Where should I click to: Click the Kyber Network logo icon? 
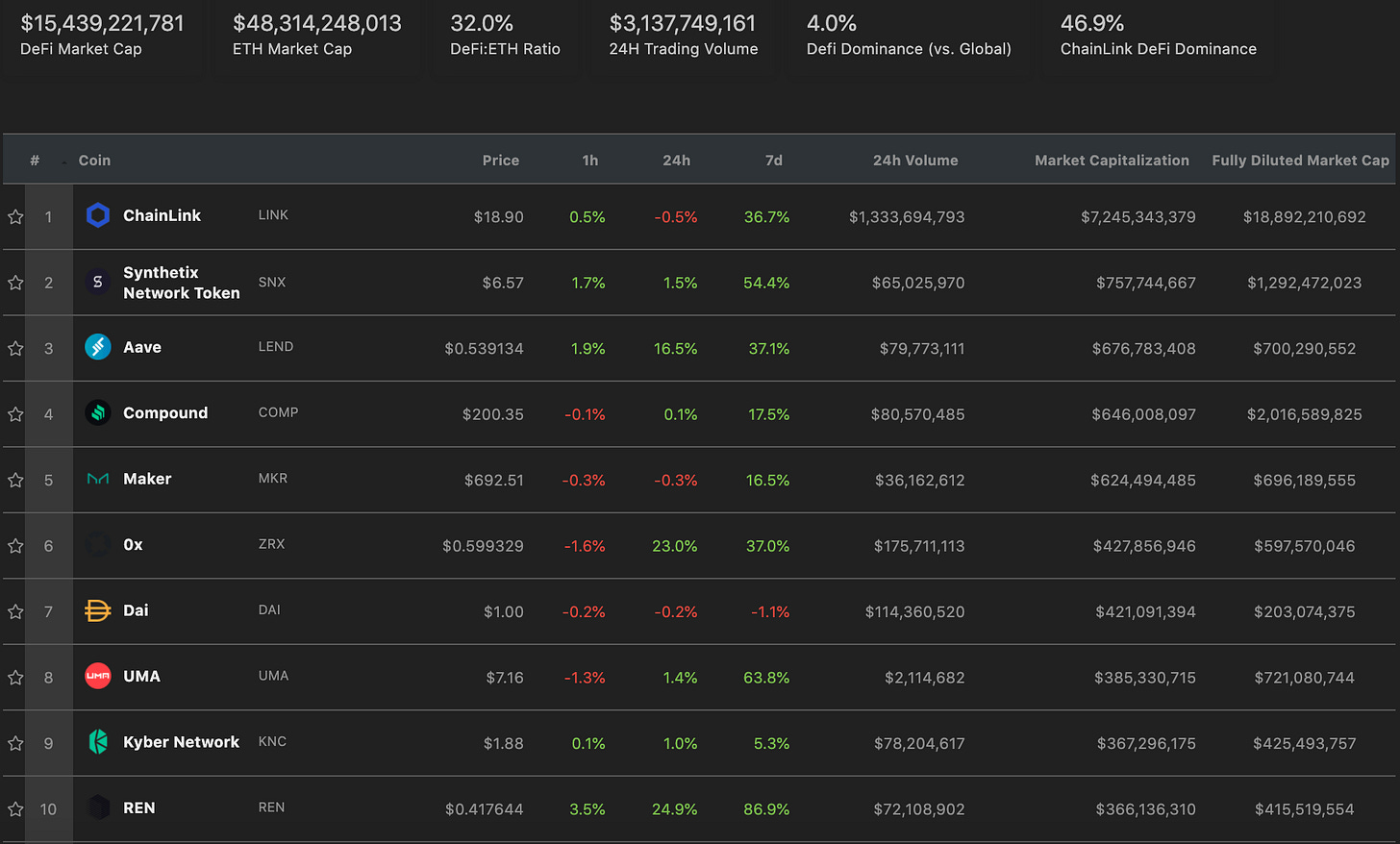coord(98,741)
